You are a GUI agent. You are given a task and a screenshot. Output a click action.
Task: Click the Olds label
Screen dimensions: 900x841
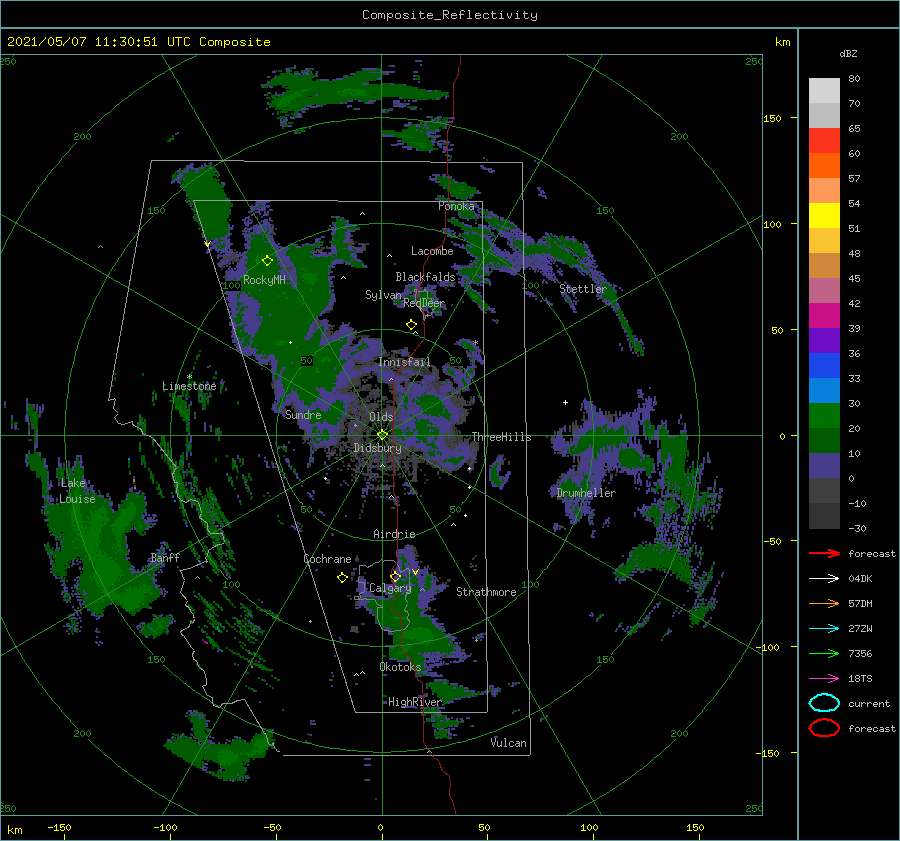pyautogui.click(x=381, y=416)
